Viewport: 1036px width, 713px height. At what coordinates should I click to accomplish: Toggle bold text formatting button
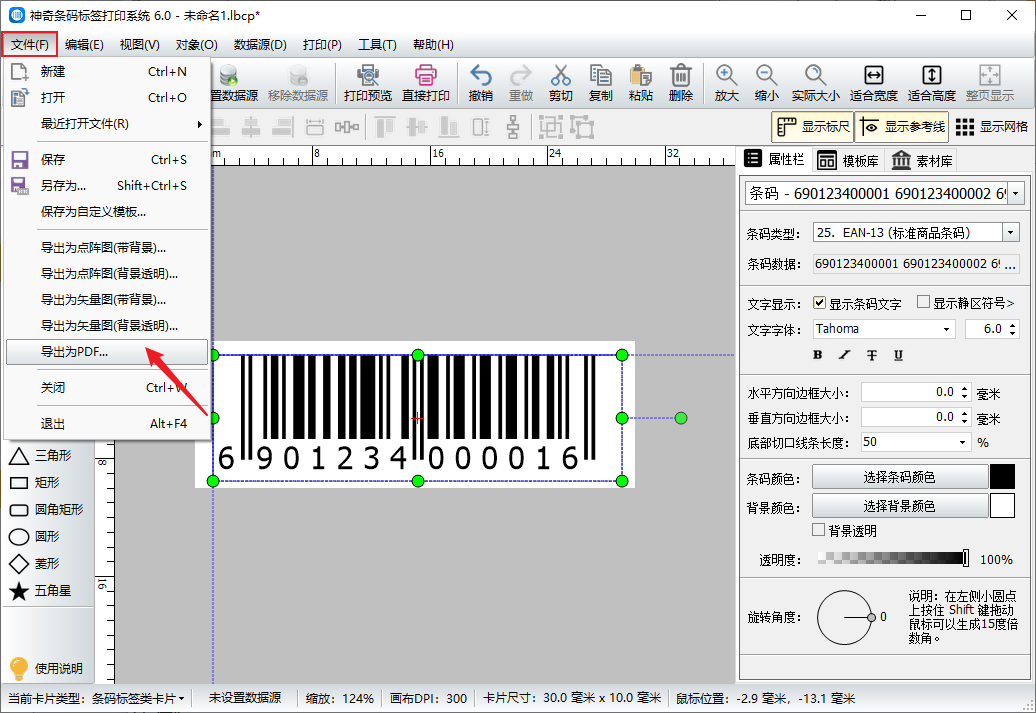[817, 355]
